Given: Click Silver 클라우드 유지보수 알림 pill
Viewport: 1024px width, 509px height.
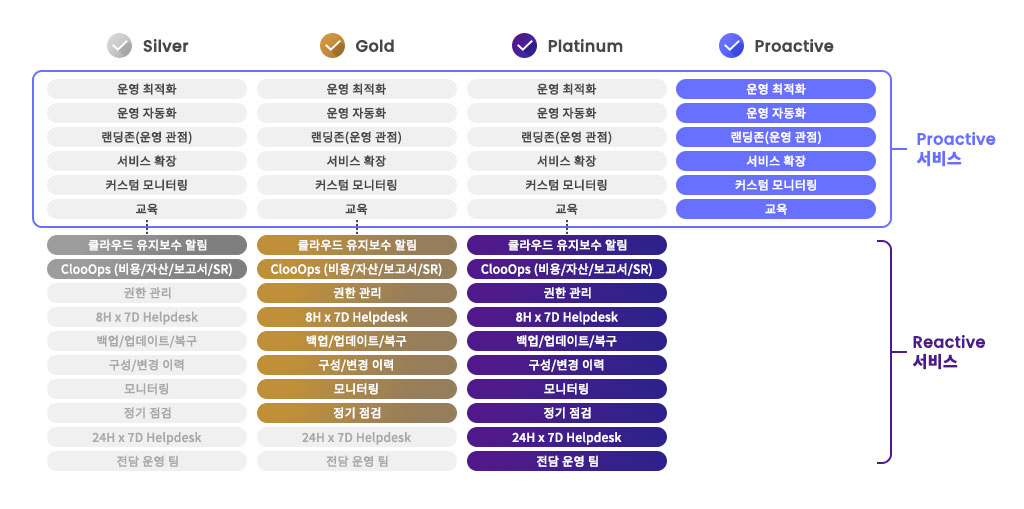Looking at the screenshot, I should tap(147, 245).
